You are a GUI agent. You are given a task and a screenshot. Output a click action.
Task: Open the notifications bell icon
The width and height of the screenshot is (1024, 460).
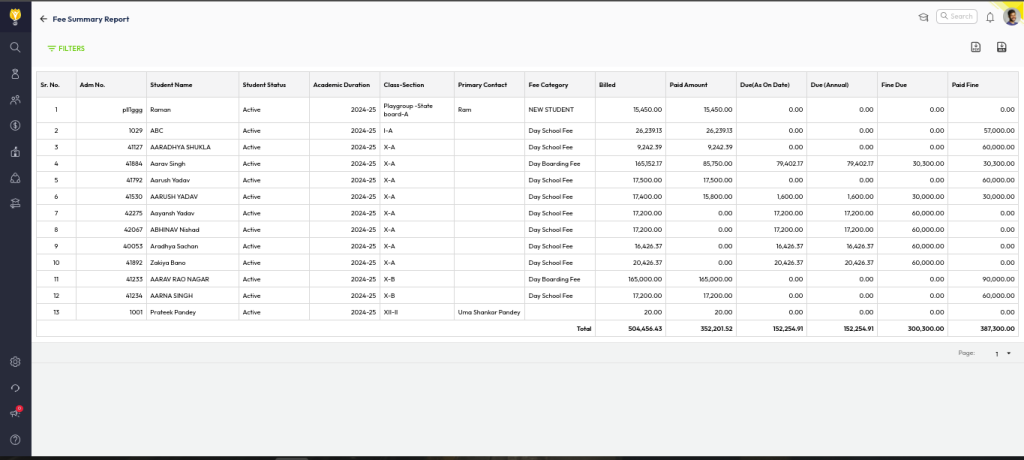pyautogui.click(x=990, y=17)
